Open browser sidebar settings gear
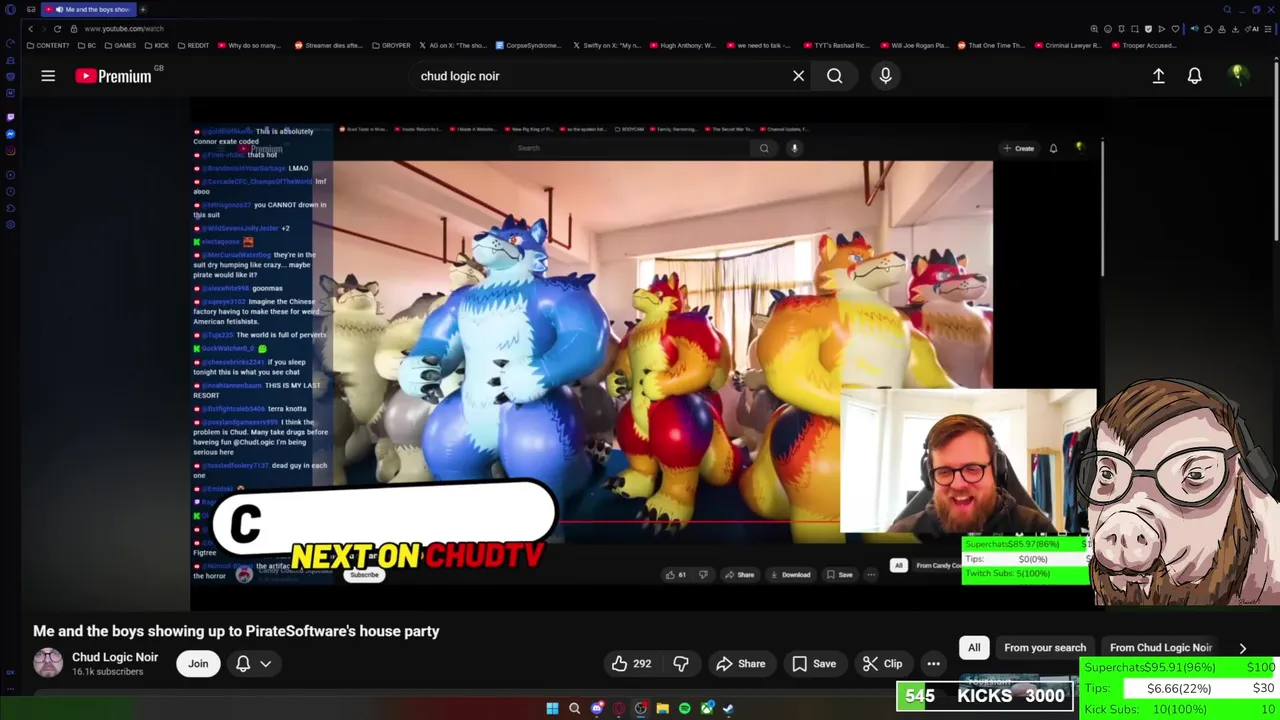The width and height of the screenshot is (1280, 720). (10, 224)
